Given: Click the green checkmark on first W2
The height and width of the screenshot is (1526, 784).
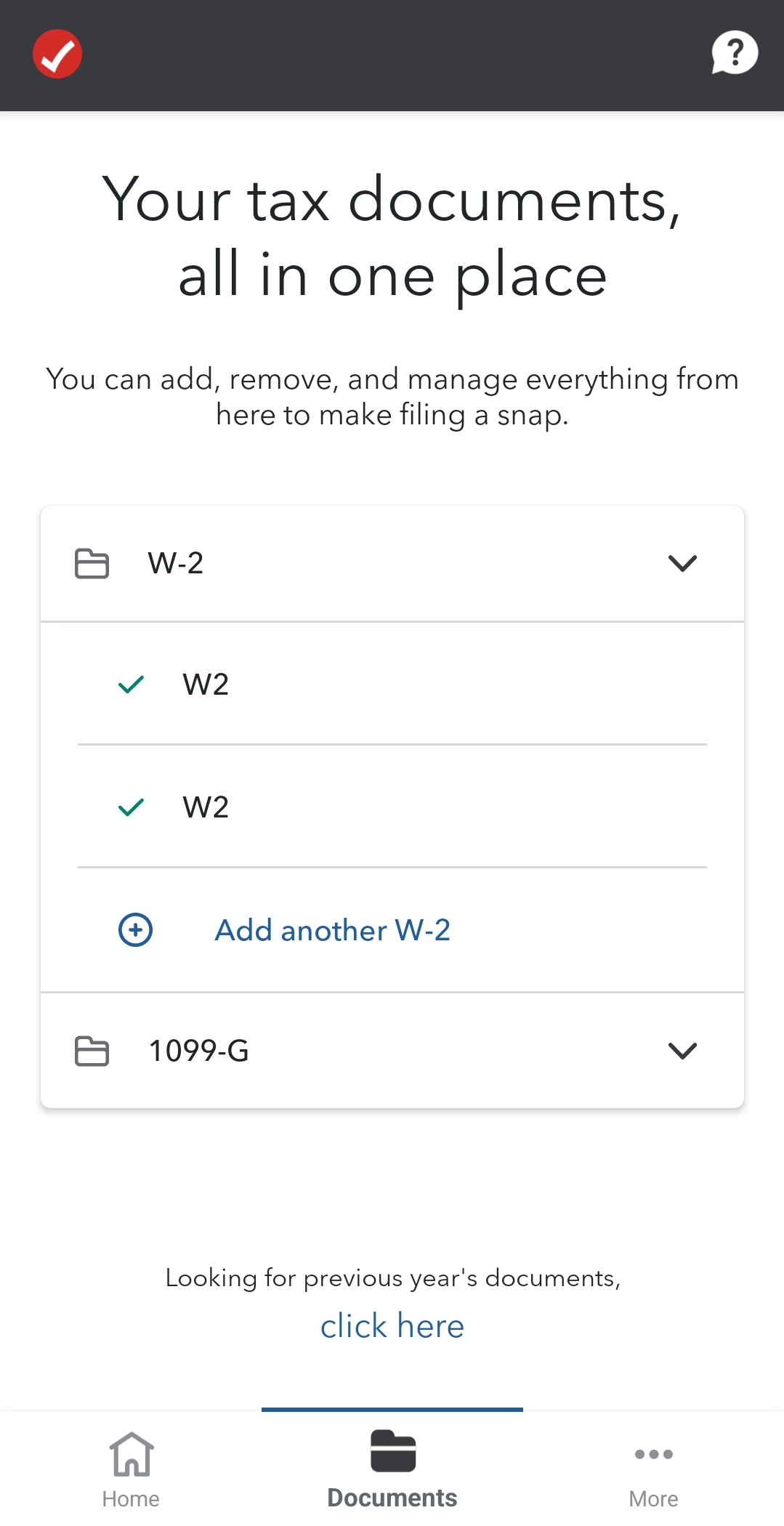Looking at the screenshot, I should [132, 685].
